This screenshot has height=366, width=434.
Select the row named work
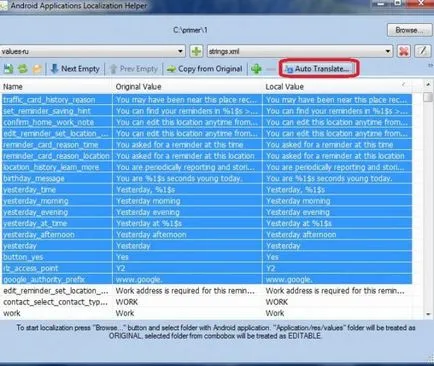[207, 313]
